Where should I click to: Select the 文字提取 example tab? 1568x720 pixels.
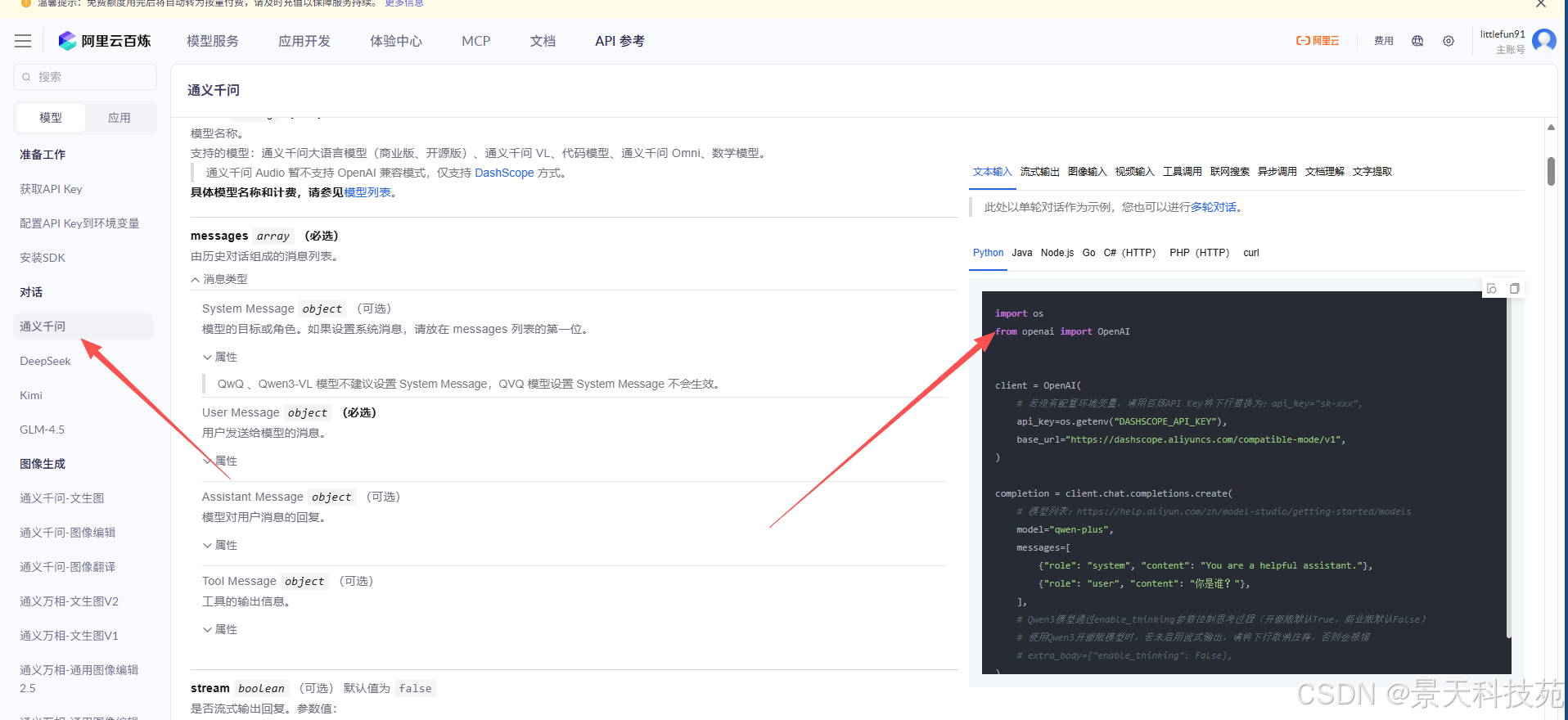click(x=1372, y=172)
